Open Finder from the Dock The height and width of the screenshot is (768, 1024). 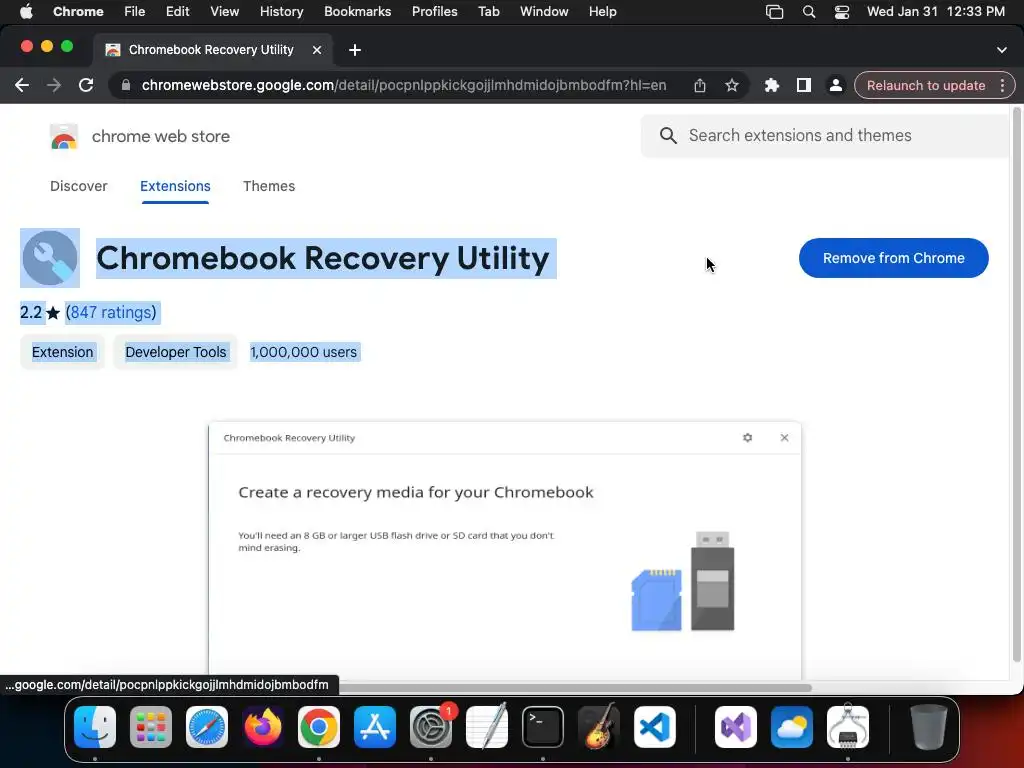(95, 727)
